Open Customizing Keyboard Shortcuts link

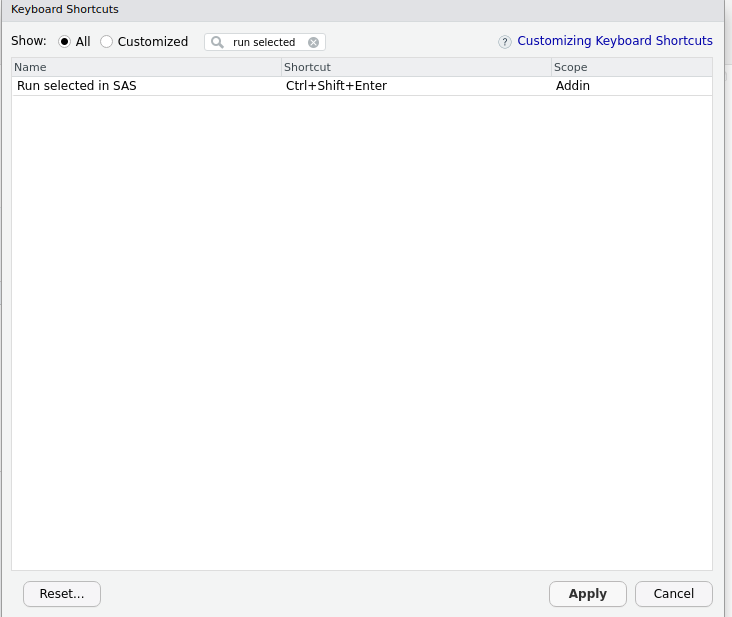coord(615,41)
